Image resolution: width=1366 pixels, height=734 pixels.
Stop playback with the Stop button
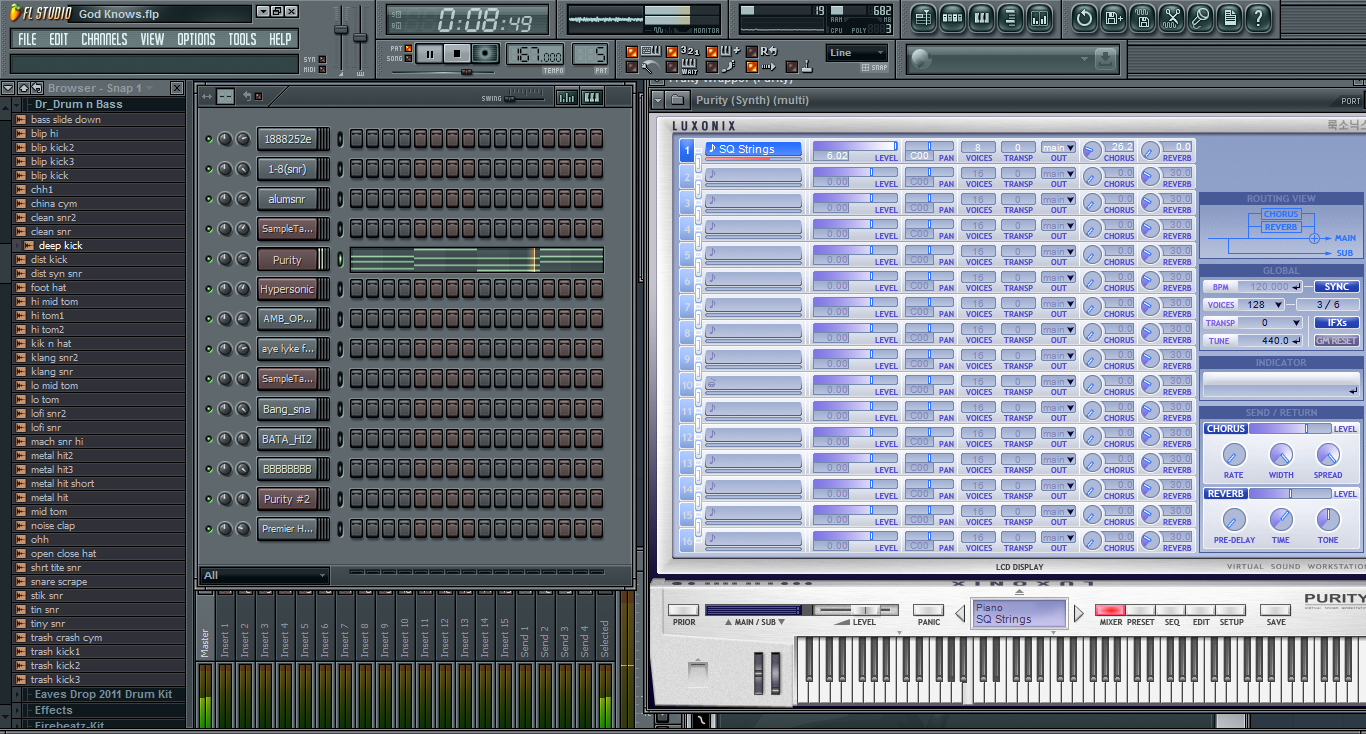click(x=458, y=54)
